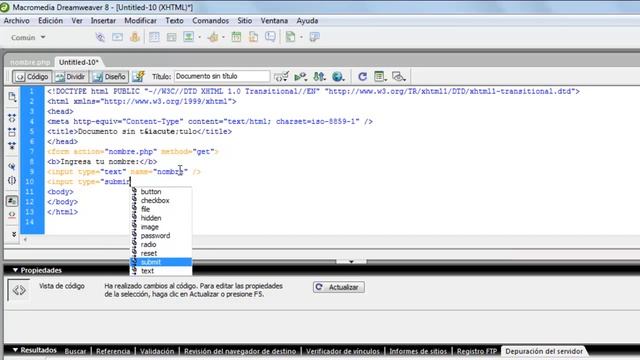The width and height of the screenshot is (640, 360).
Task: Click the Insert Table icon
Action: [x=154, y=37]
